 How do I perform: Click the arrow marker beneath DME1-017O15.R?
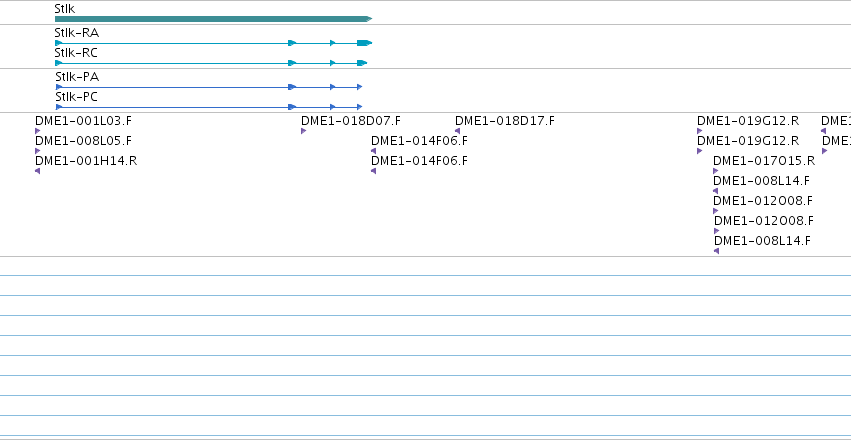coord(715,171)
